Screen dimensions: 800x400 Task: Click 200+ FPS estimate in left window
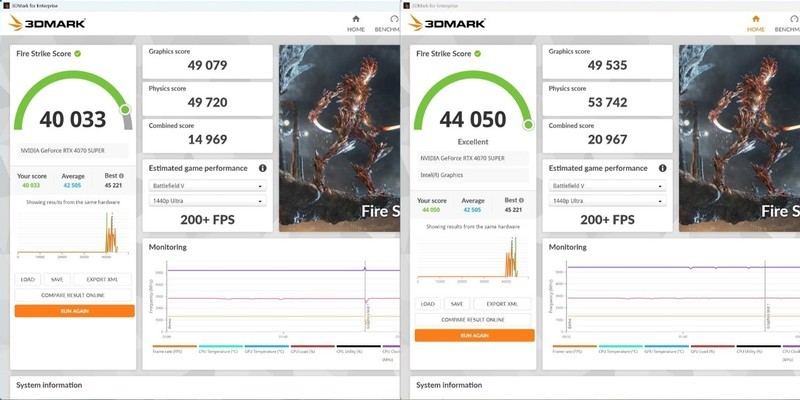click(x=207, y=220)
